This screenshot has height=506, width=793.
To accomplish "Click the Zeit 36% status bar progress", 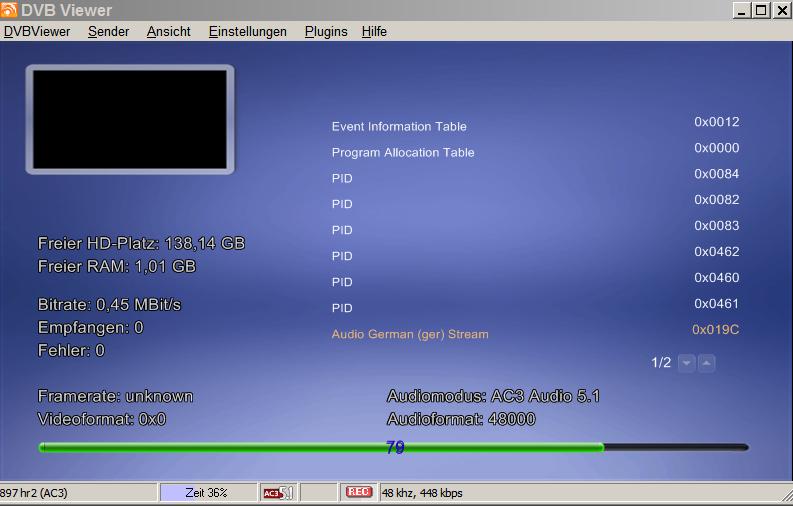I will tap(206, 492).
